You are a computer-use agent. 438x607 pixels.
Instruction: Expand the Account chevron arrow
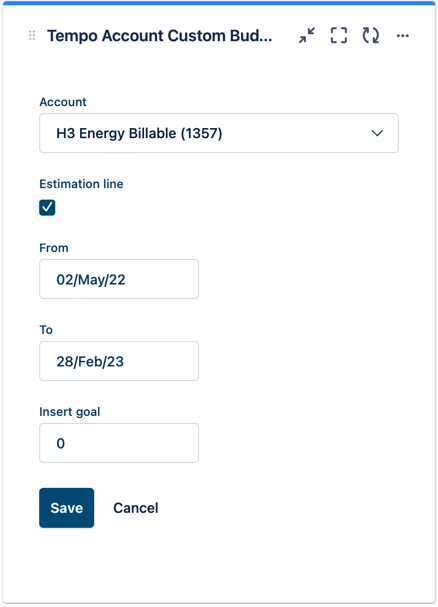point(377,133)
